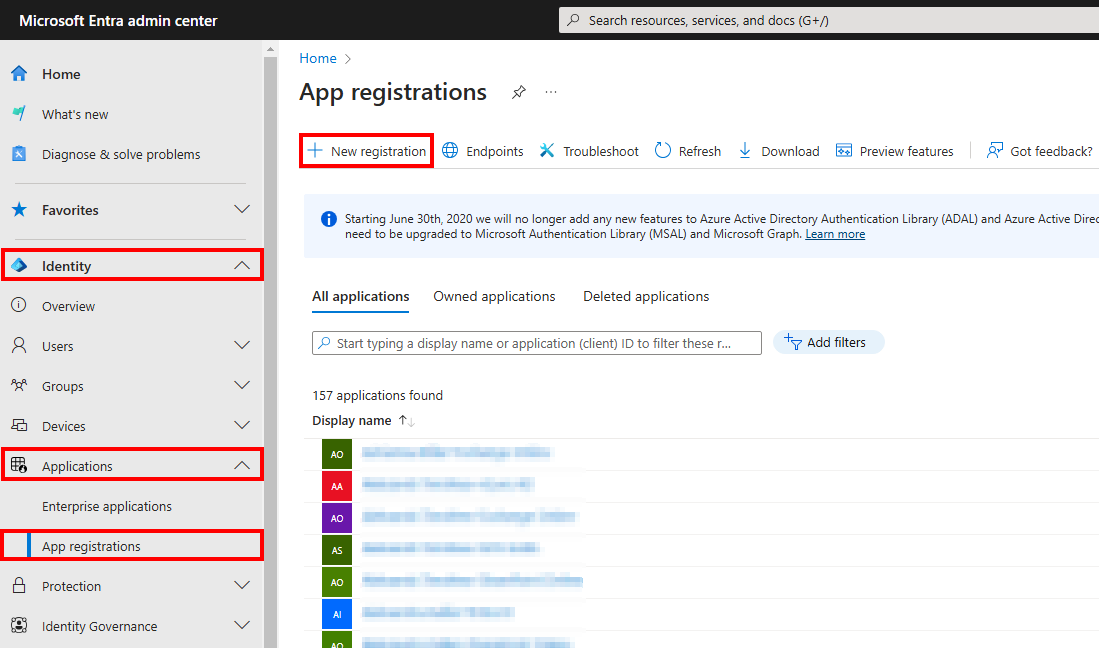
Task: Expand the Groups section
Action: coord(241,385)
